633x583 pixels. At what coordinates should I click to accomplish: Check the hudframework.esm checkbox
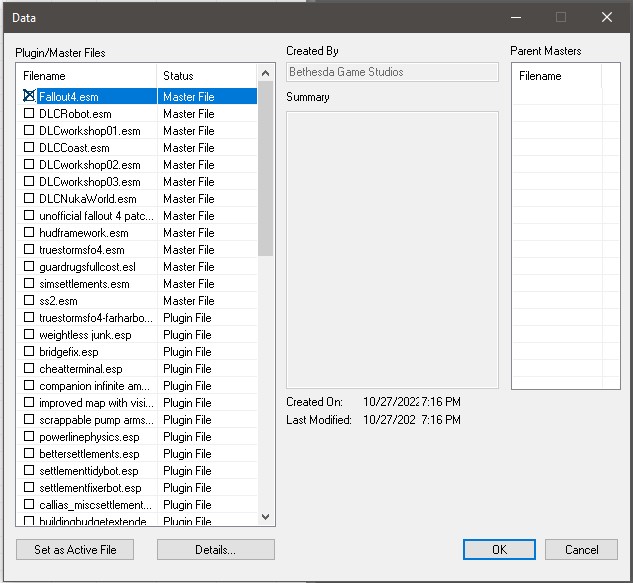(x=29, y=232)
